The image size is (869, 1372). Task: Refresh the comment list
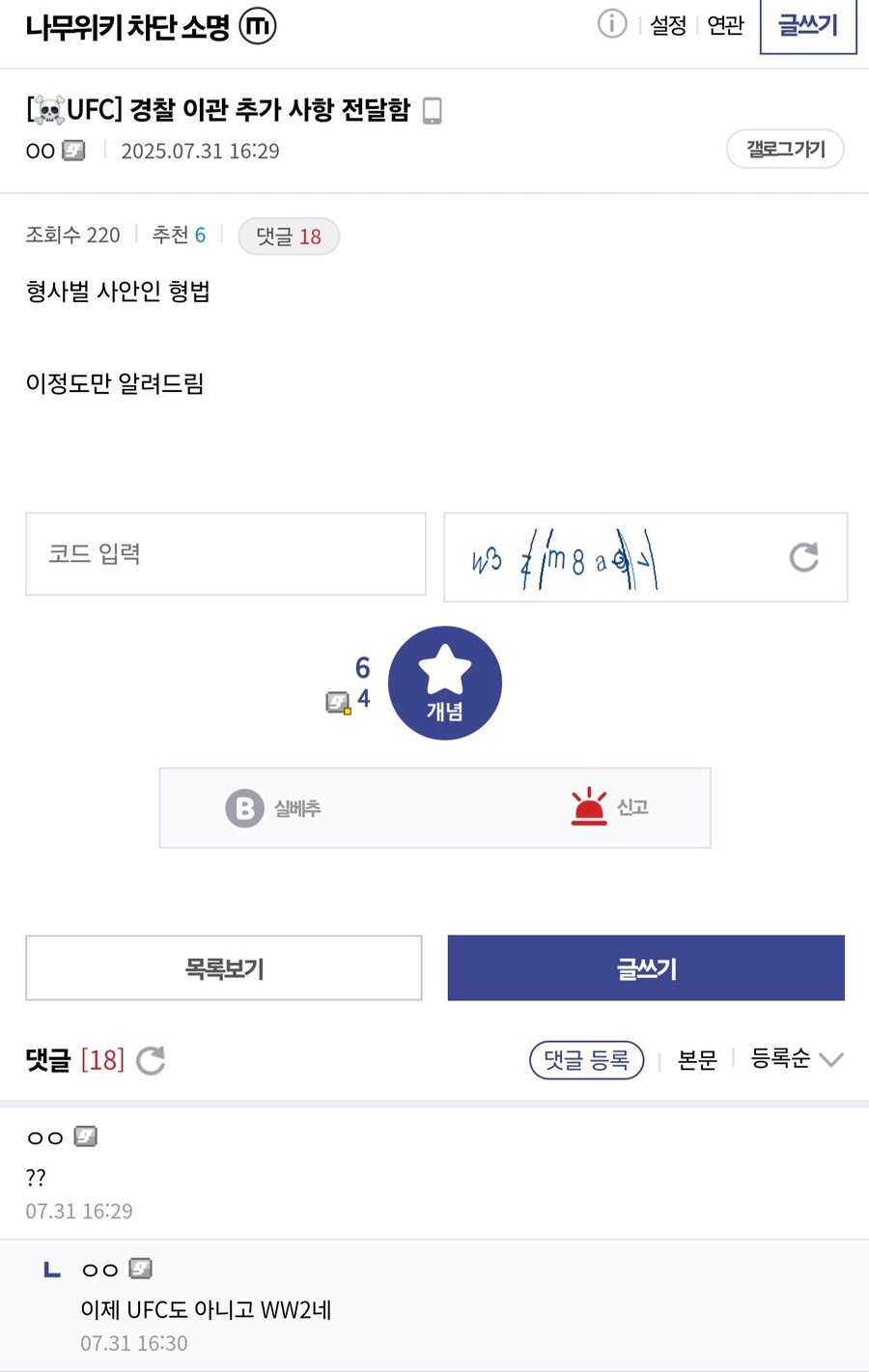[152, 1060]
